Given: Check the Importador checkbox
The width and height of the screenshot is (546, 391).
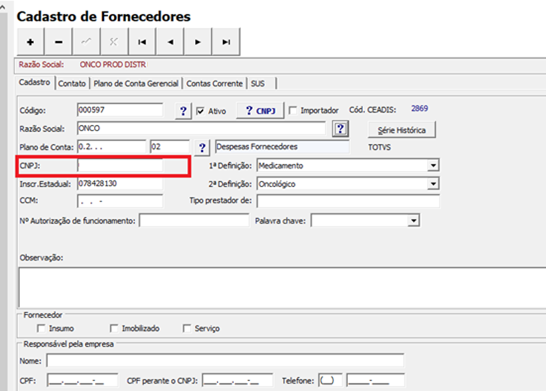Looking at the screenshot, I should pos(293,111).
